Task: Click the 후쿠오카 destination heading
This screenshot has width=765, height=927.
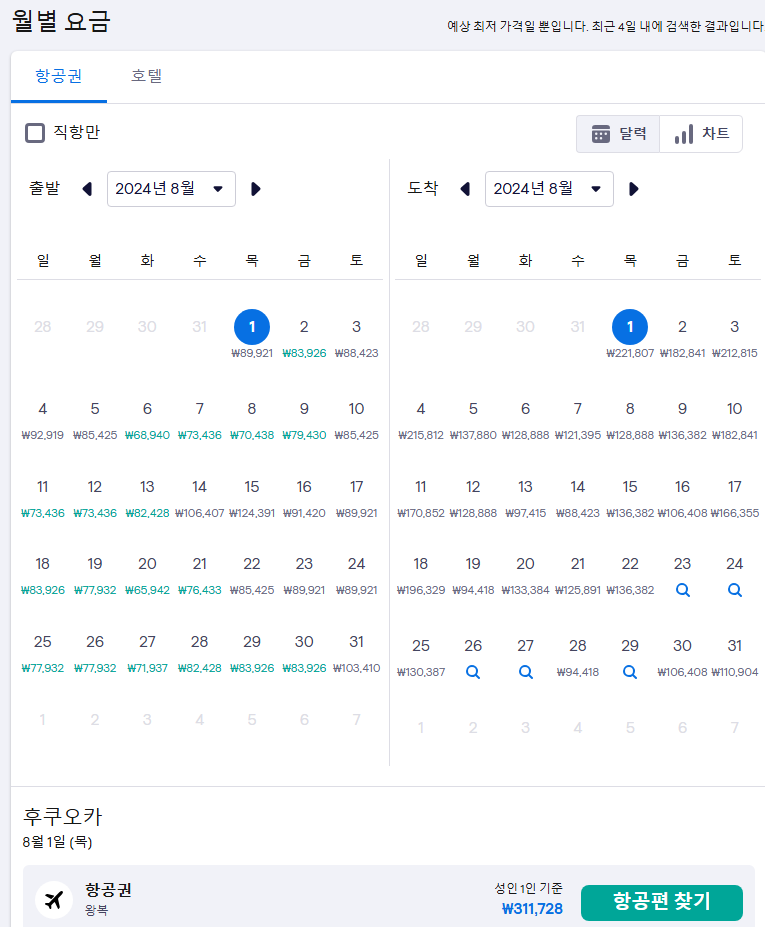Action: point(63,816)
